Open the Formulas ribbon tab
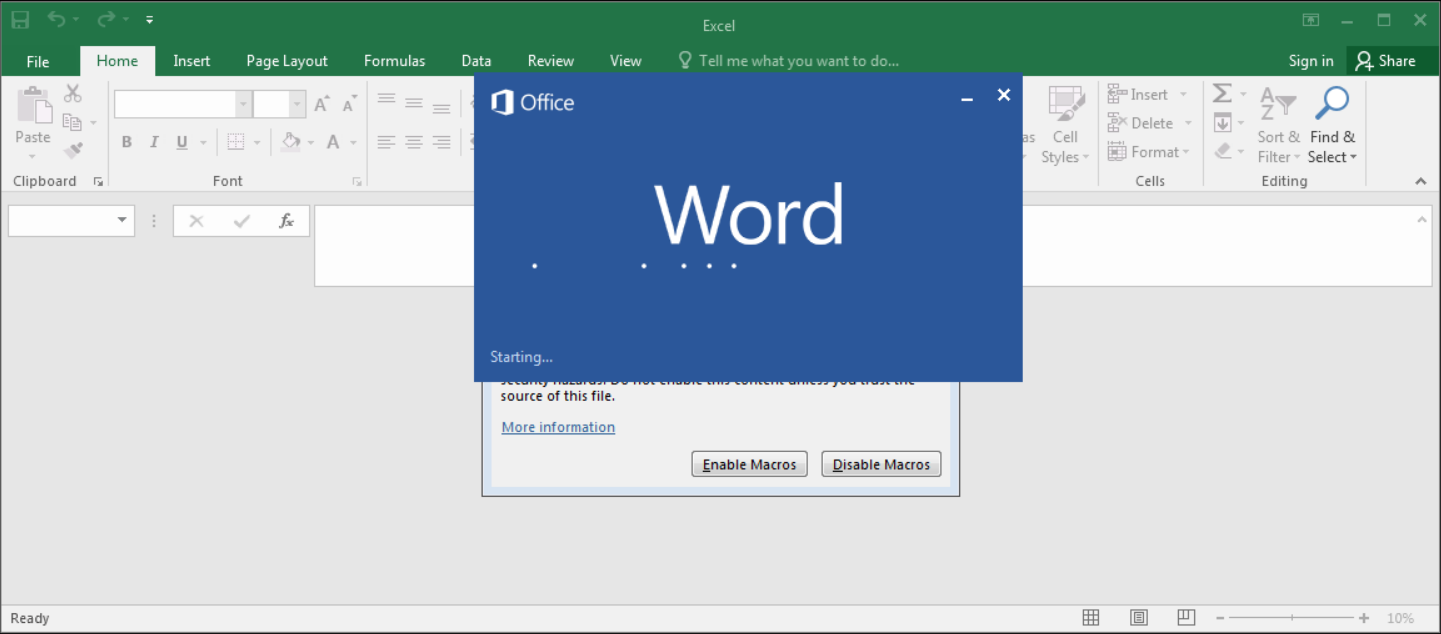The width and height of the screenshot is (1441, 634). tap(394, 61)
